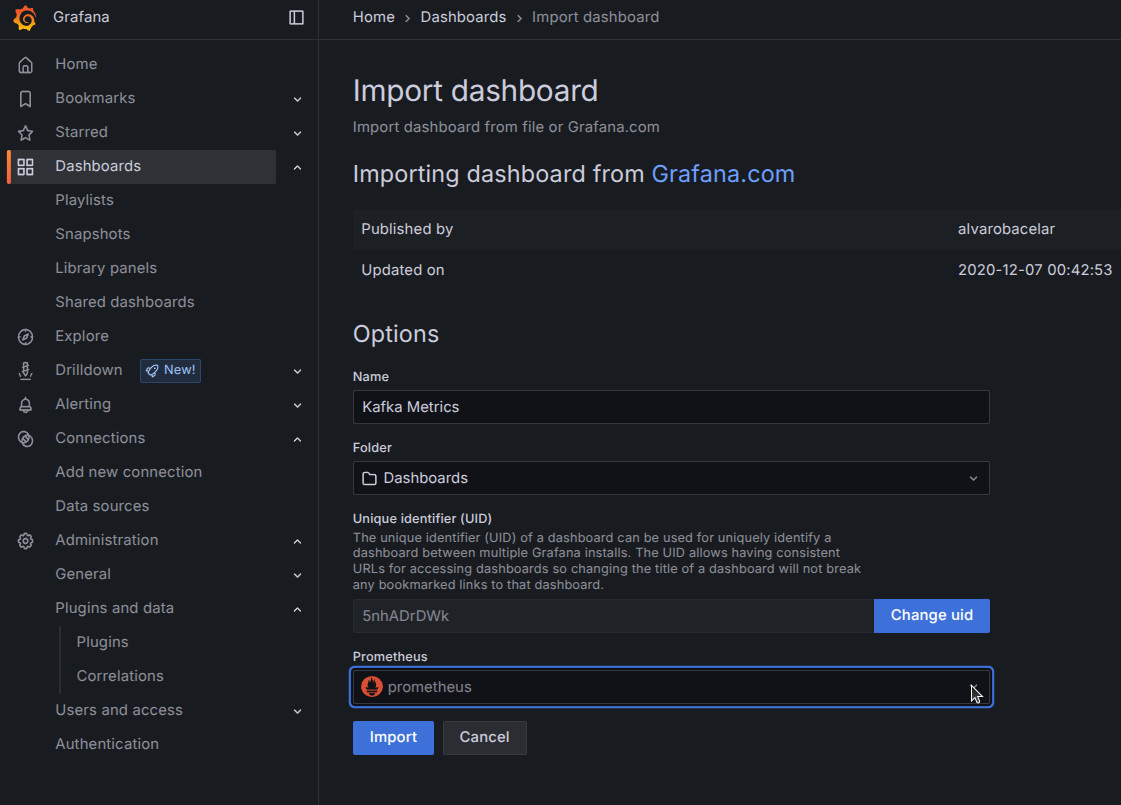Click the Grafana title text in sidebar
Image resolution: width=1121 pixels, height=805 pixels.
click(x=82, y=17)
